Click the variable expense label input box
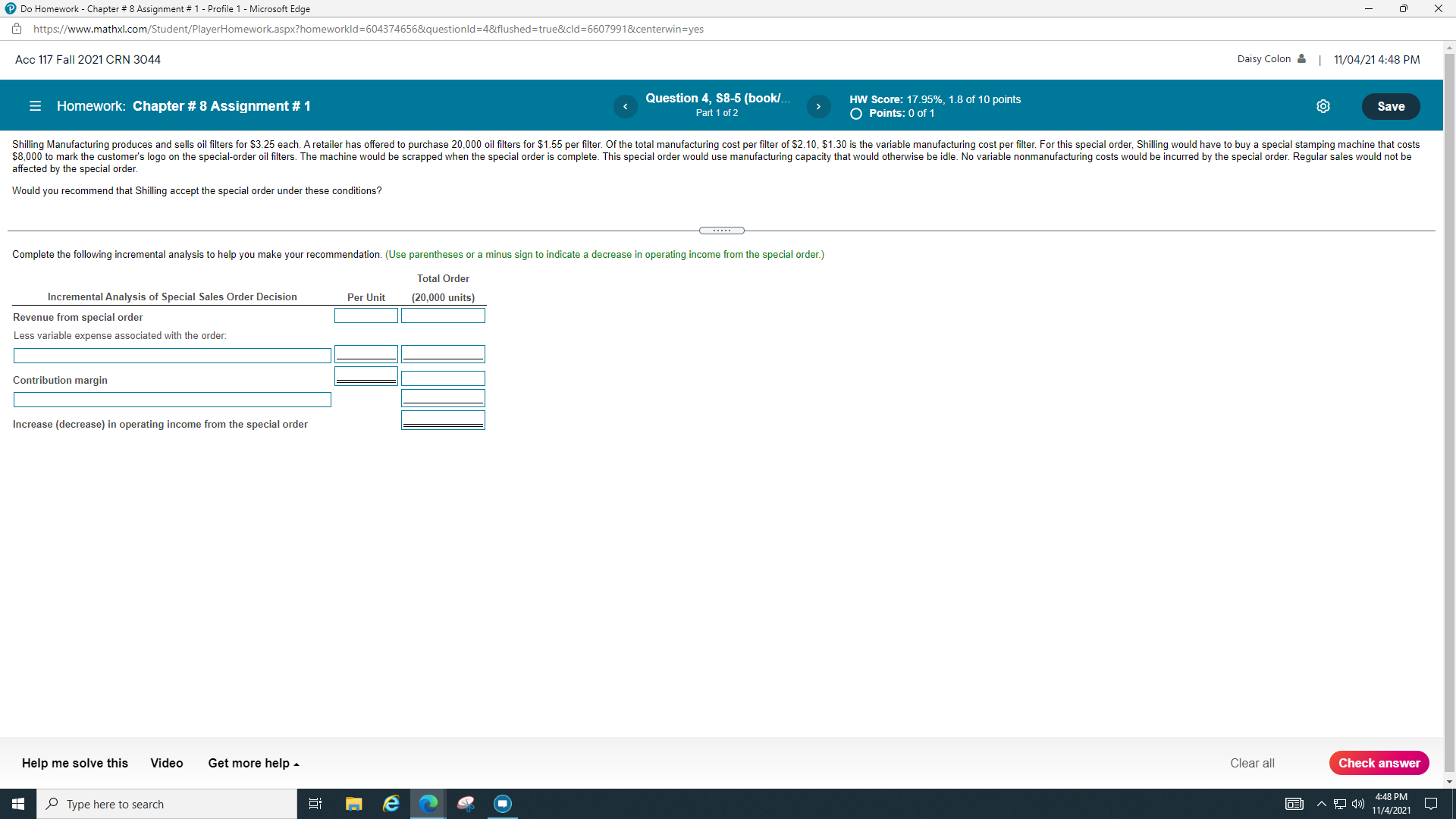This screenshot has height=819, width=1456. pos(172,356)
